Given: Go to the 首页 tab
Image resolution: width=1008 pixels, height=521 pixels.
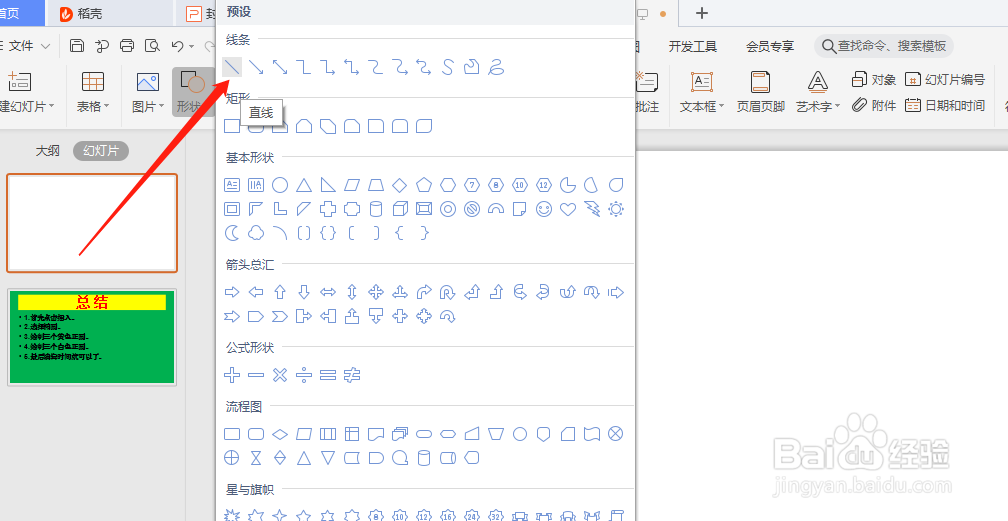Looking at the screenshot, I should click(x=10, y=13).
